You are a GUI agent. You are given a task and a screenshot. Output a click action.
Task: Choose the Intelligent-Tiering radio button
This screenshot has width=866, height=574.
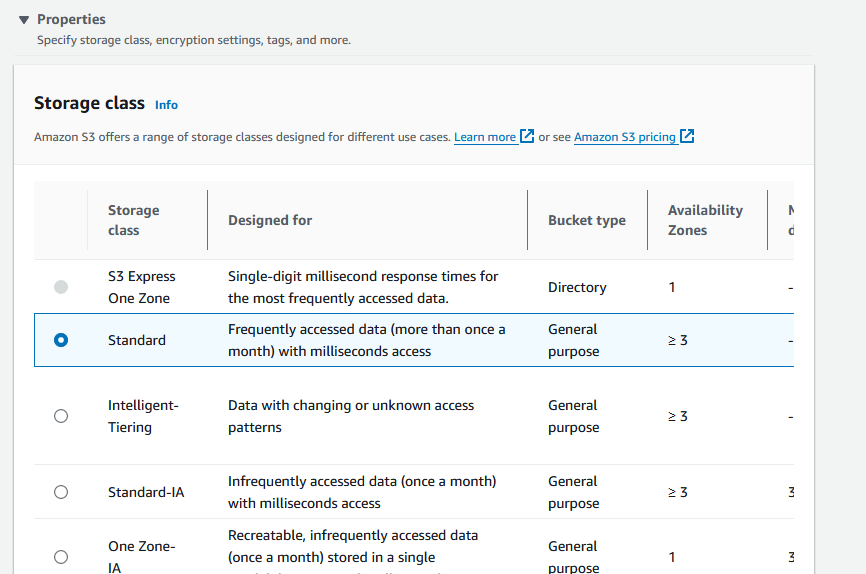pos(61,416)
